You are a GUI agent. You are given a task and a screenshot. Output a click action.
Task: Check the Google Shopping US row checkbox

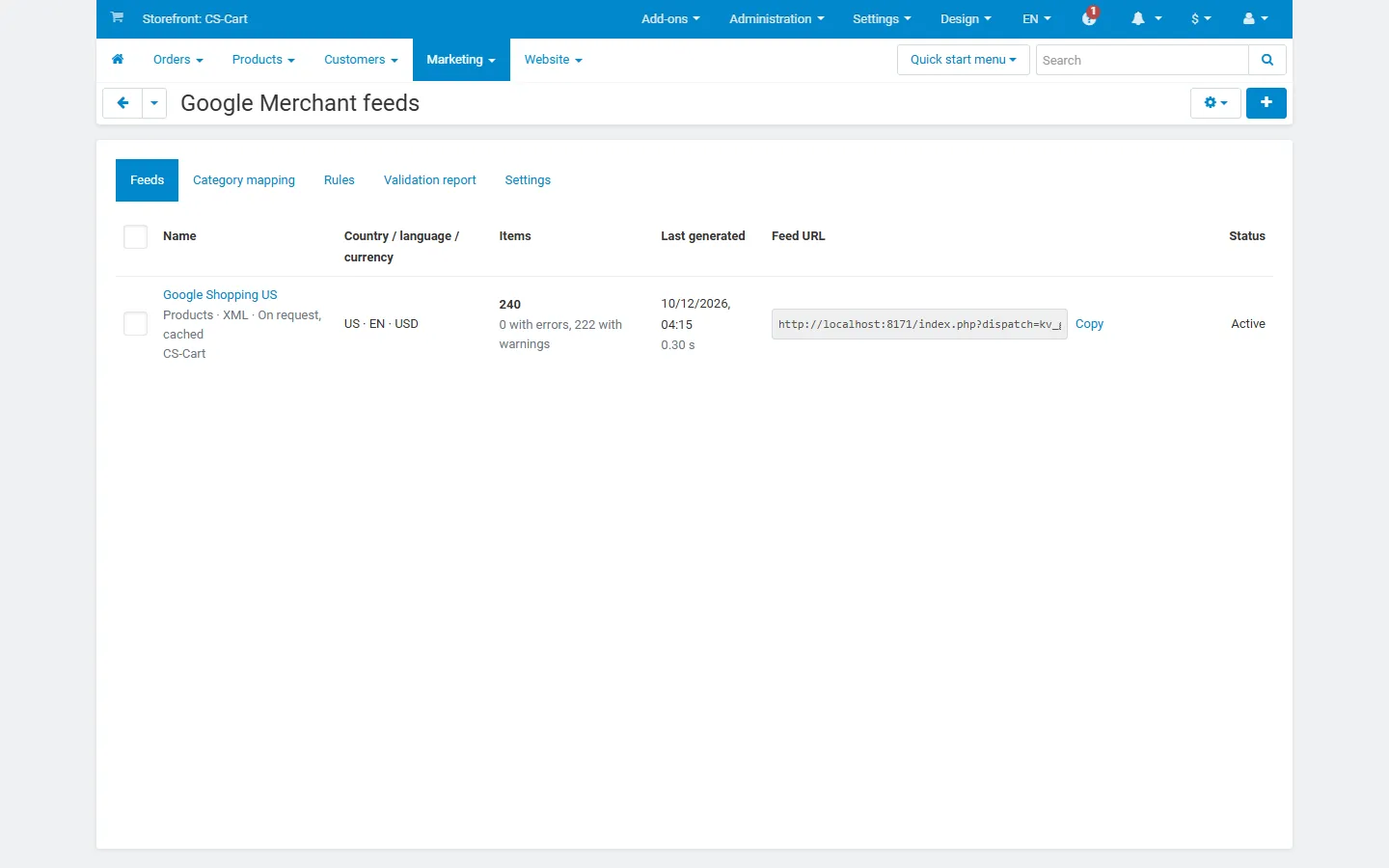[x=135, y=324]
